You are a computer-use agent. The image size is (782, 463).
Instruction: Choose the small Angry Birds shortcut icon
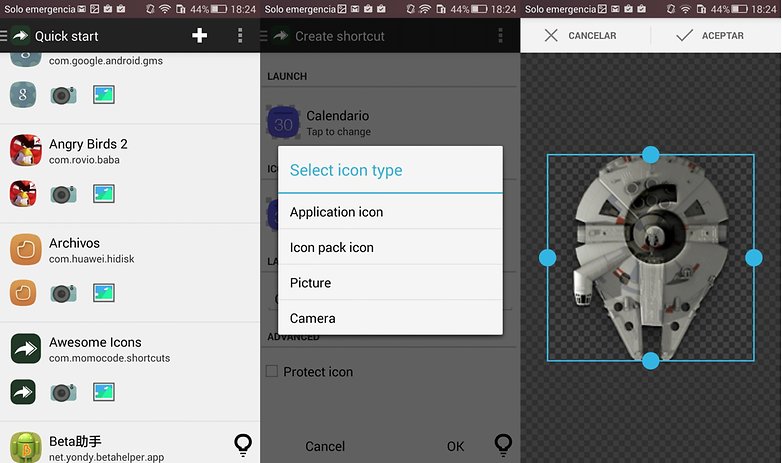(x=23, y=194)
